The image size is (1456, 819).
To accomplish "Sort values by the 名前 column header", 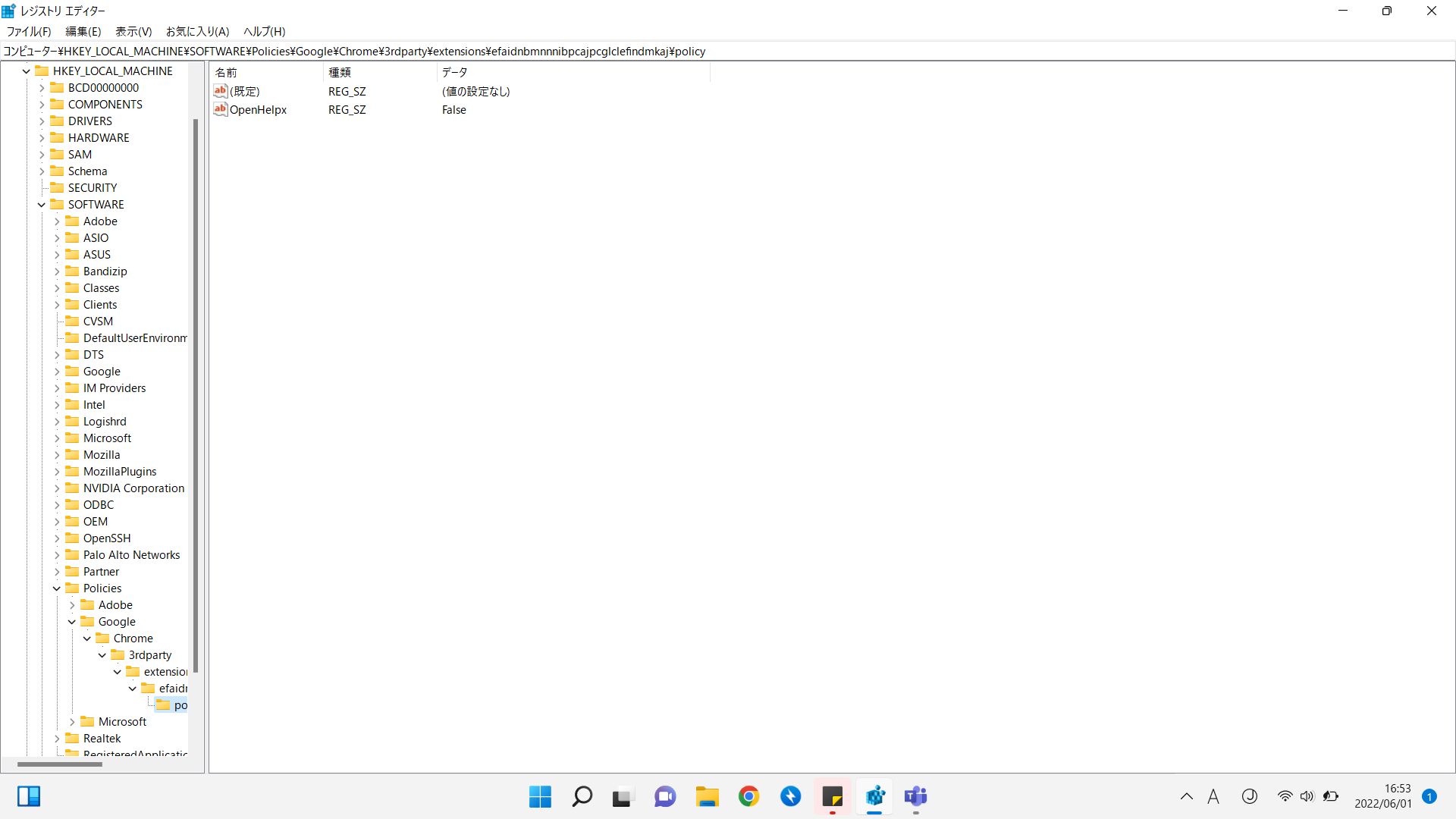I will coord(225,72).
